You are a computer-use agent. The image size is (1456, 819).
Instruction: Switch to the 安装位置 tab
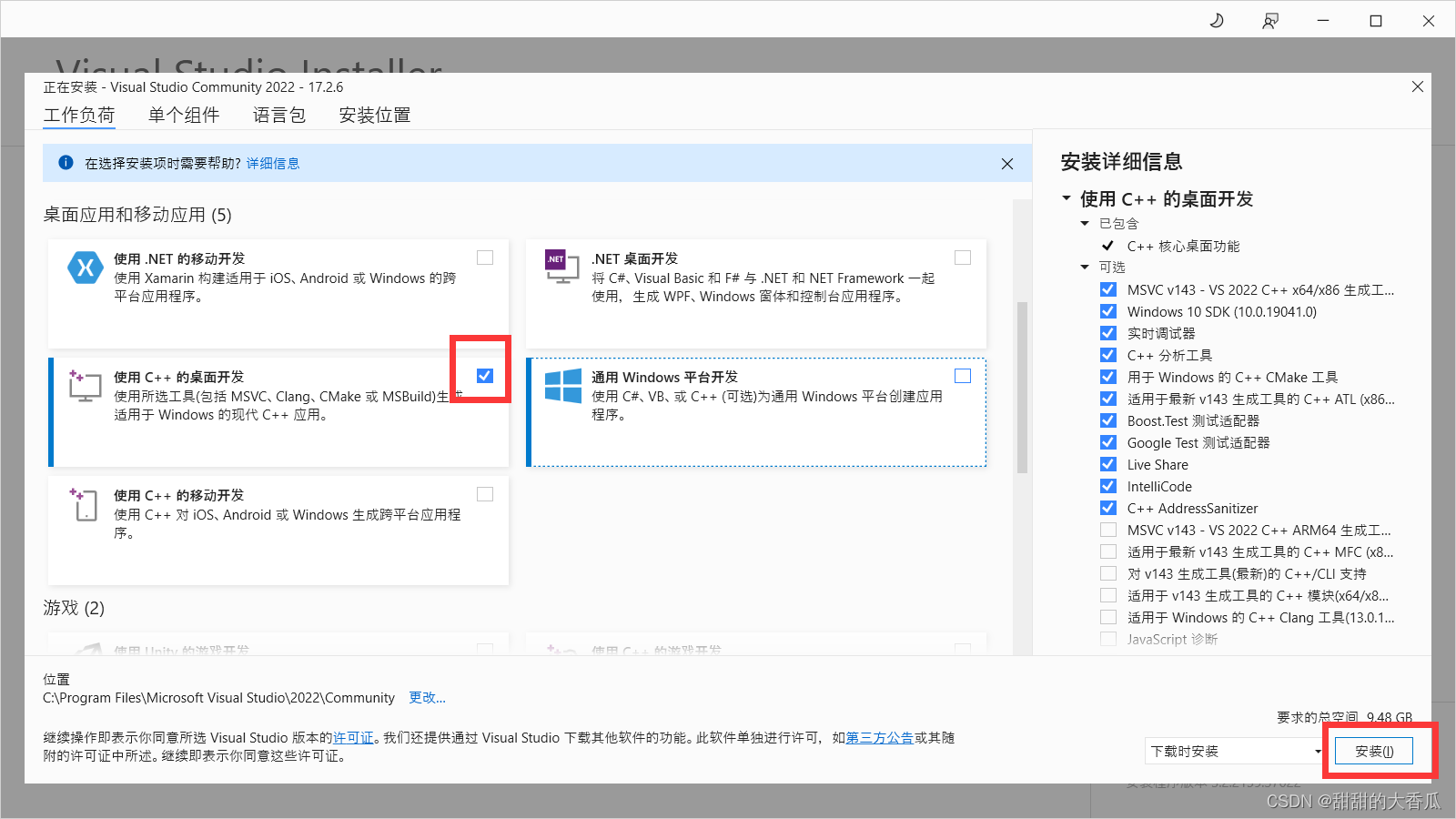click(x=375, y=116)
